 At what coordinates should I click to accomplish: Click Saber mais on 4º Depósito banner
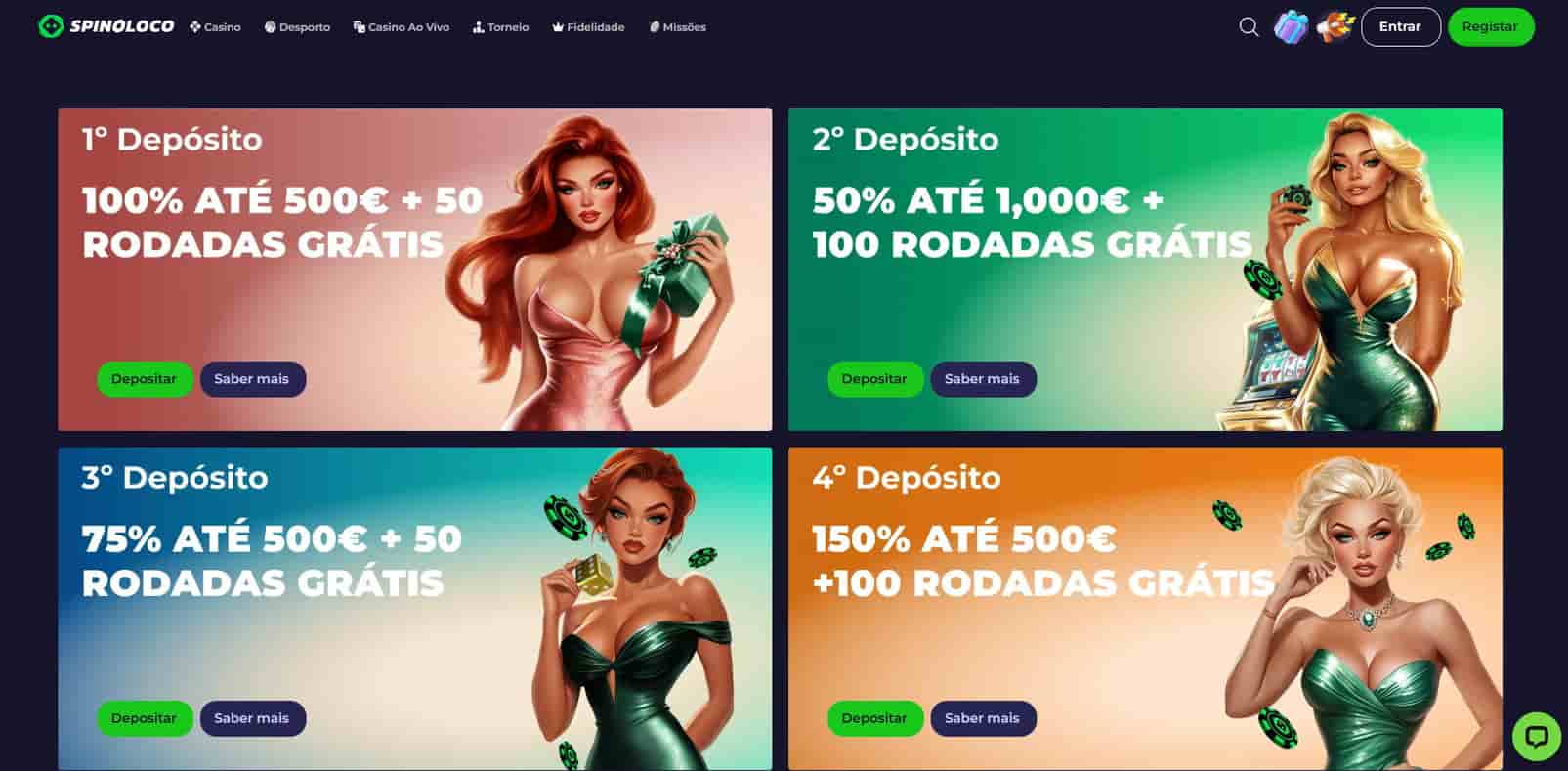pyautogui.click(x=982, y=718)
